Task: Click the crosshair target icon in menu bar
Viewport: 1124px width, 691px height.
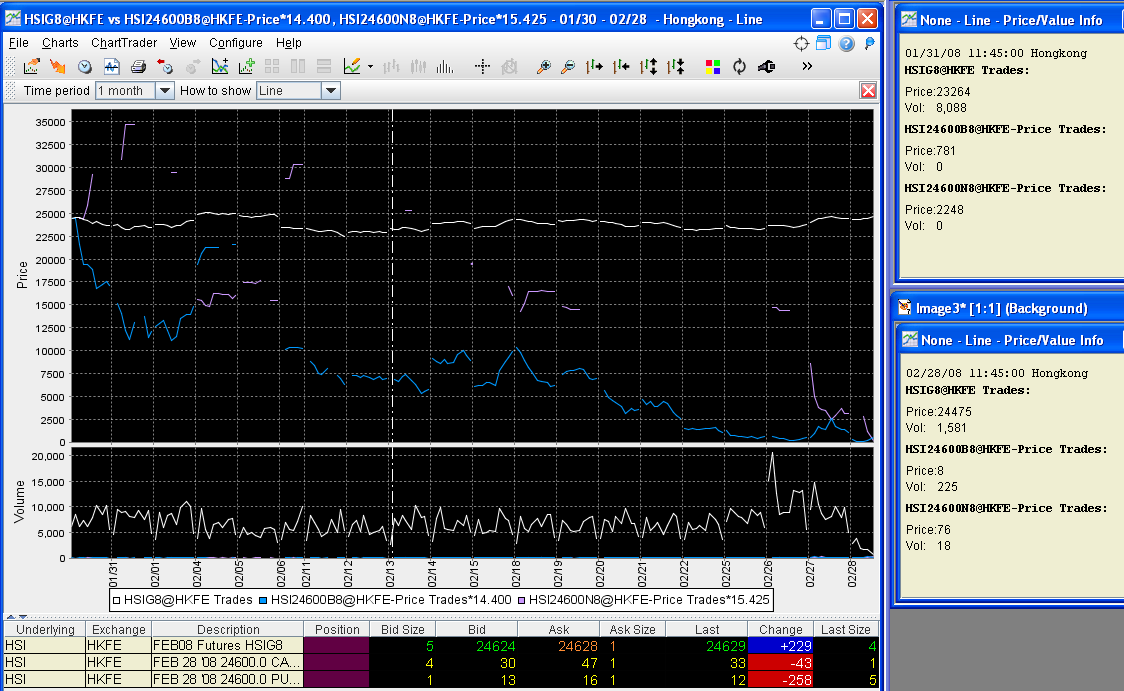Action: pyautogui.click(x=801, y=44)
